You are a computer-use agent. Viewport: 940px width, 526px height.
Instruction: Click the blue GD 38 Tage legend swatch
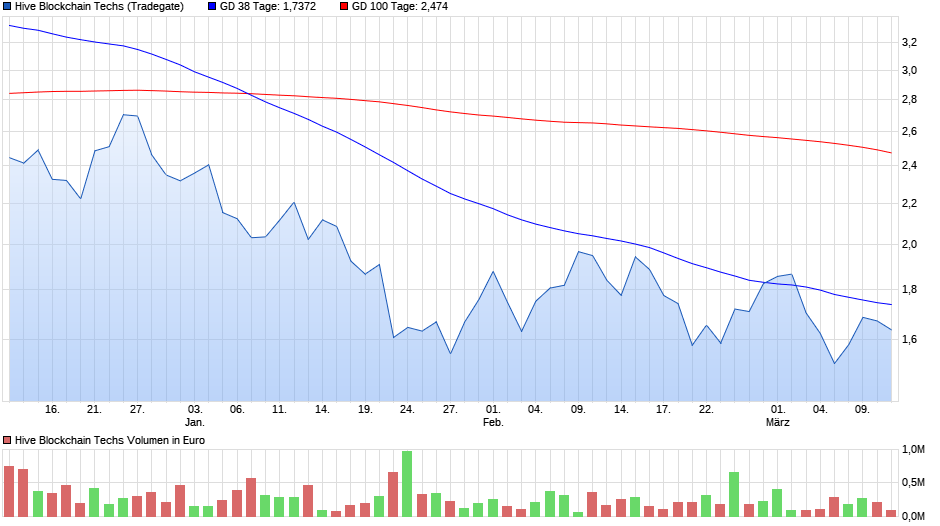212,6
